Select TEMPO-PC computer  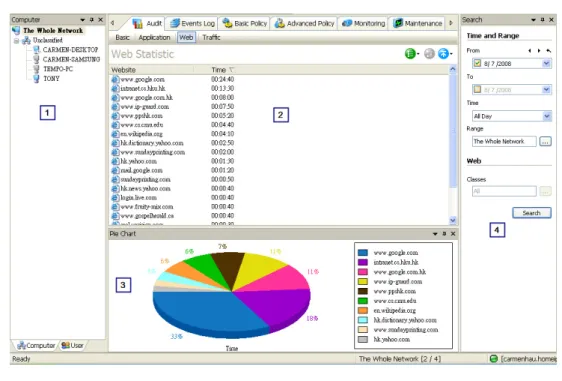pos(58,69)
